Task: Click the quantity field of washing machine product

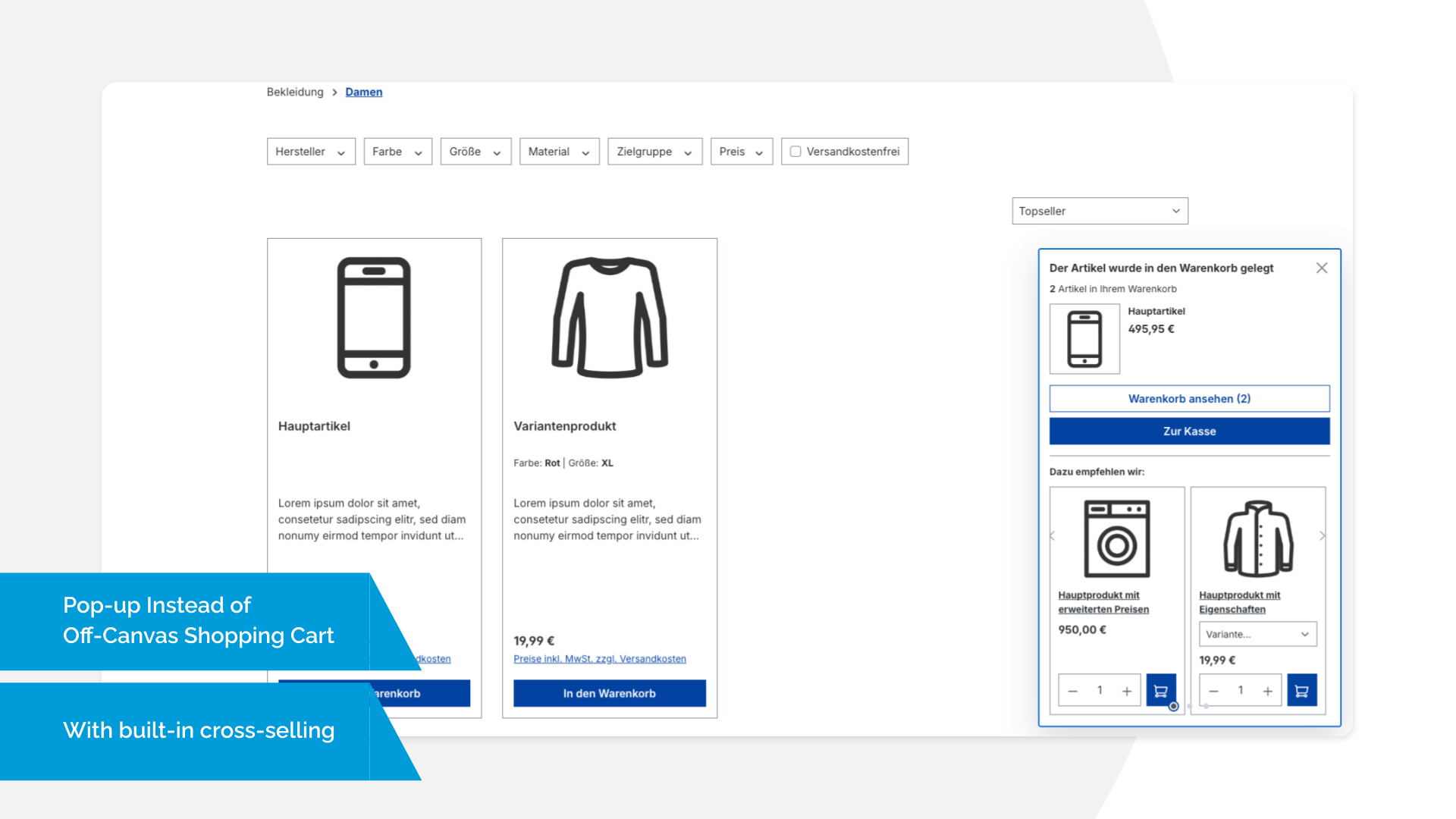Action: pos(1100,691)
